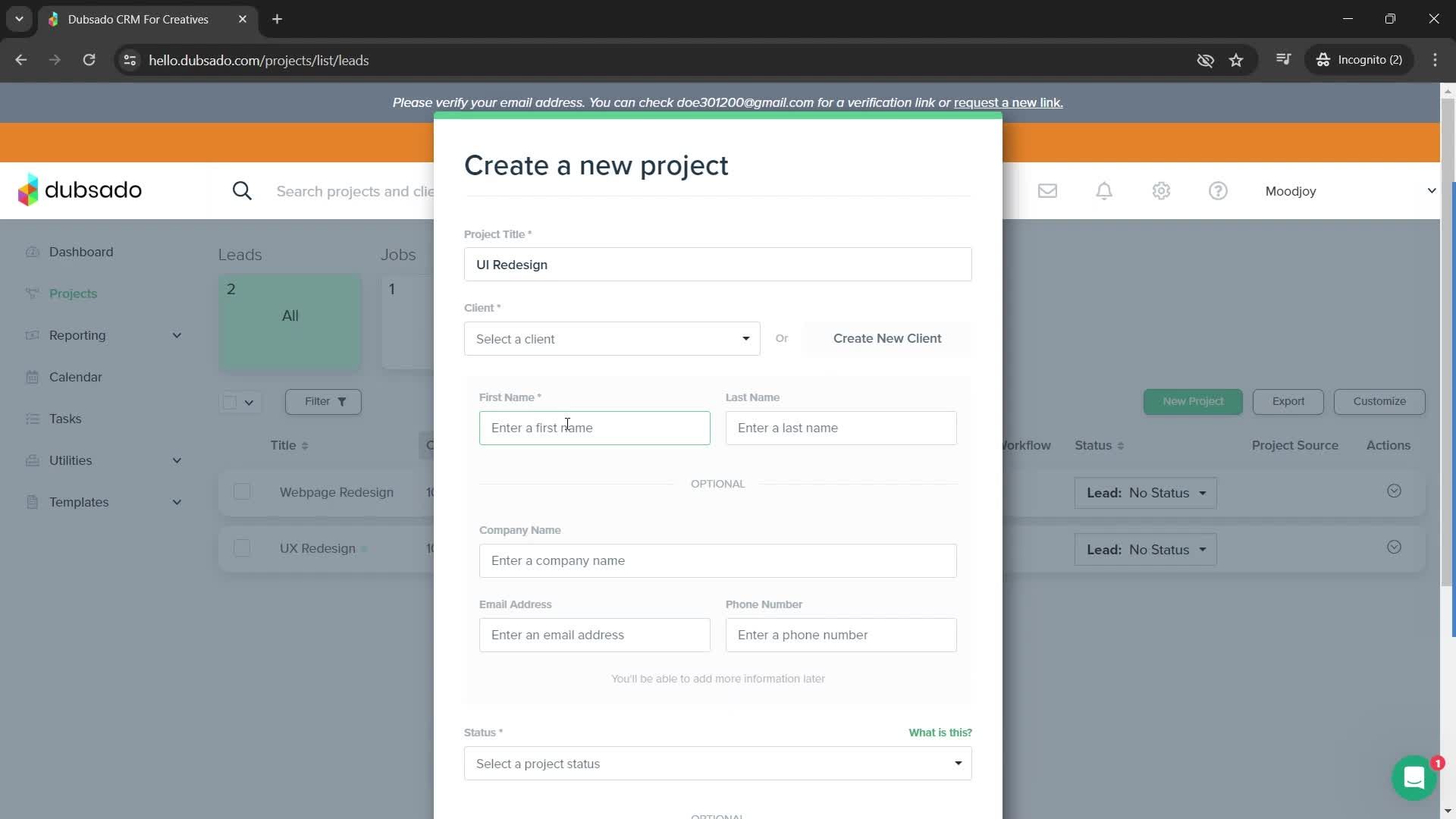The width and height of the screenshot is (1456, 819).
Task: Click the Email Address field
Action: pos(595,635)
